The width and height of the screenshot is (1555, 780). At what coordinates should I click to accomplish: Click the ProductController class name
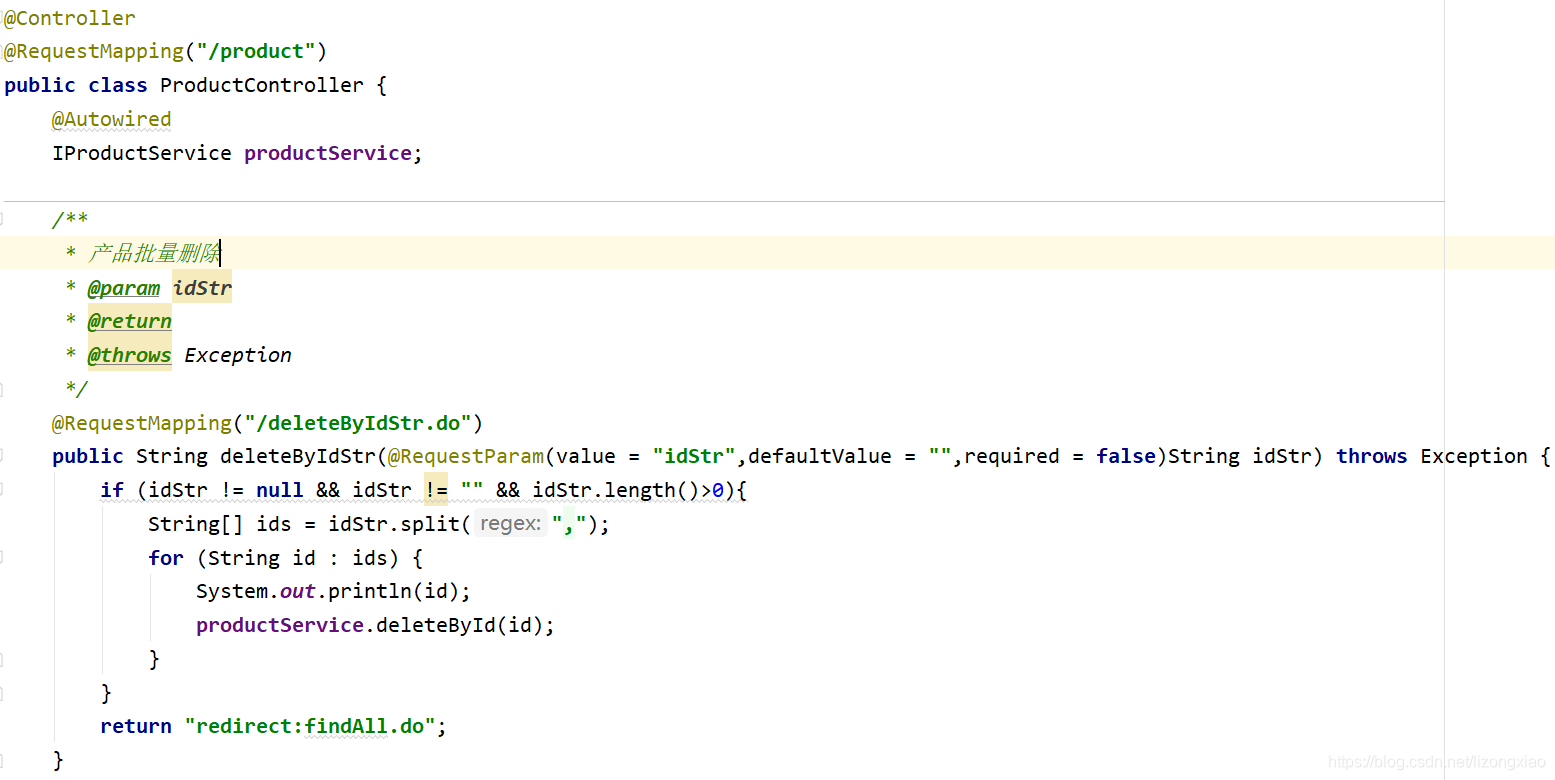262,85
